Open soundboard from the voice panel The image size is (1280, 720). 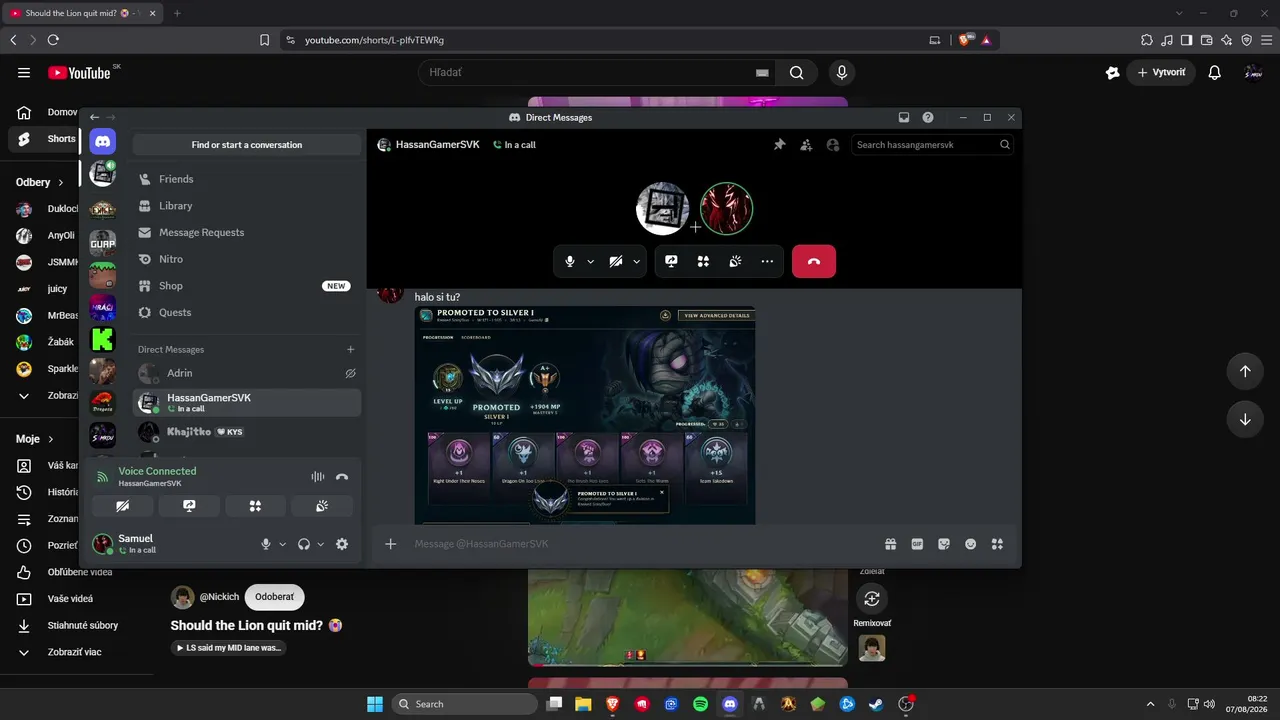coord(322,506)
